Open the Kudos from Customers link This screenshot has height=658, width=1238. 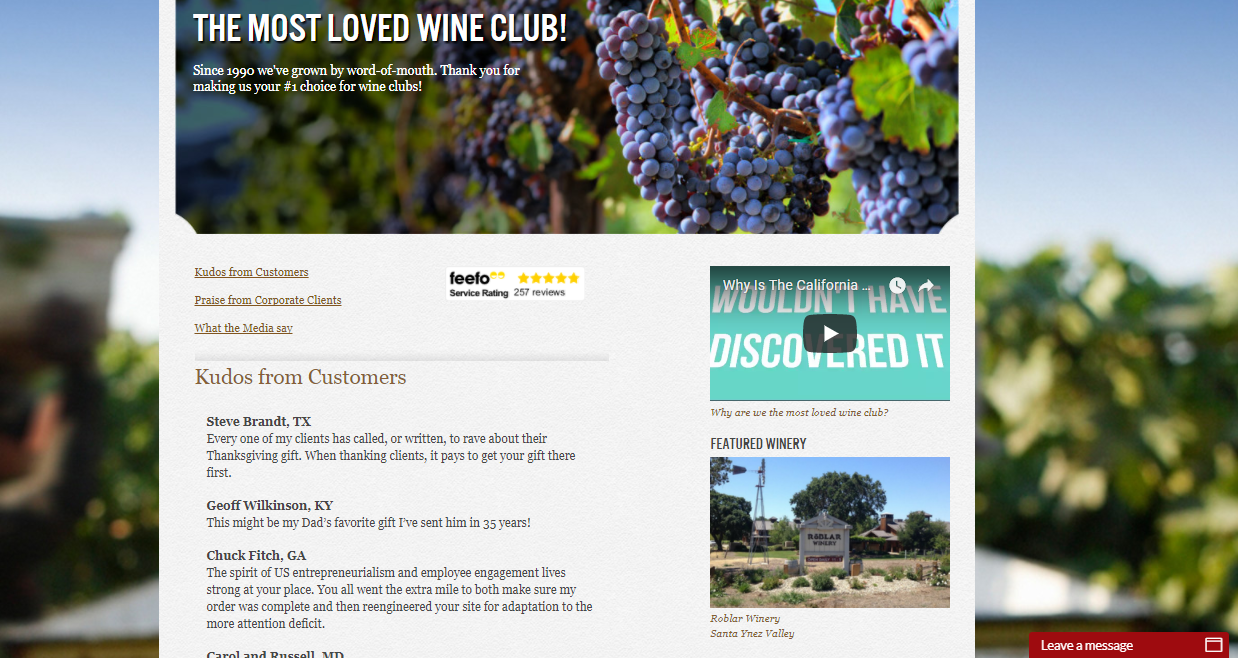tap(251, 272)
